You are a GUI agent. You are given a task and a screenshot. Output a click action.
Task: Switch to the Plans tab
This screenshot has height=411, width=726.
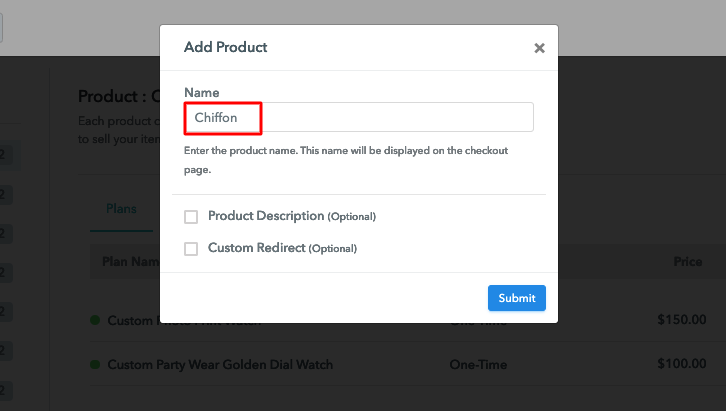click(121, 209)
